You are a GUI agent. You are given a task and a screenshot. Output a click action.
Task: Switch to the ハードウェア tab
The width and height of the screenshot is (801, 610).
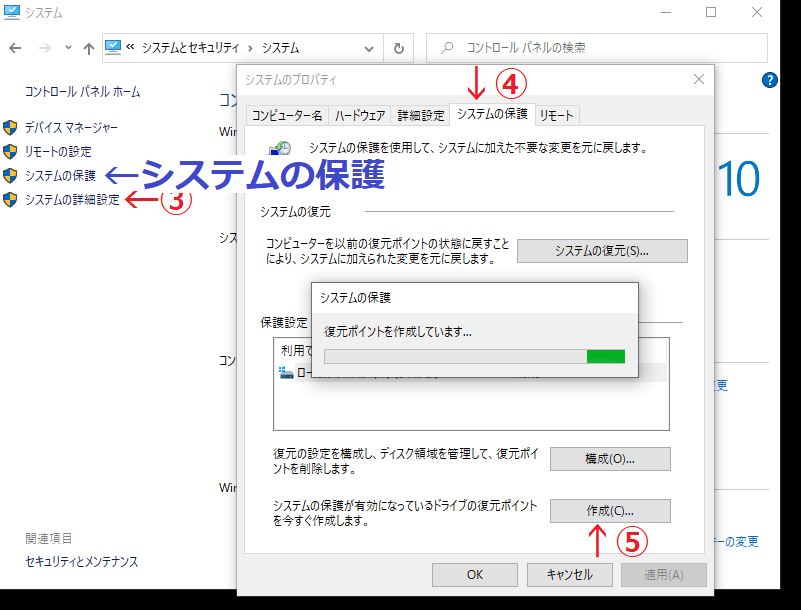pos(360,116)
